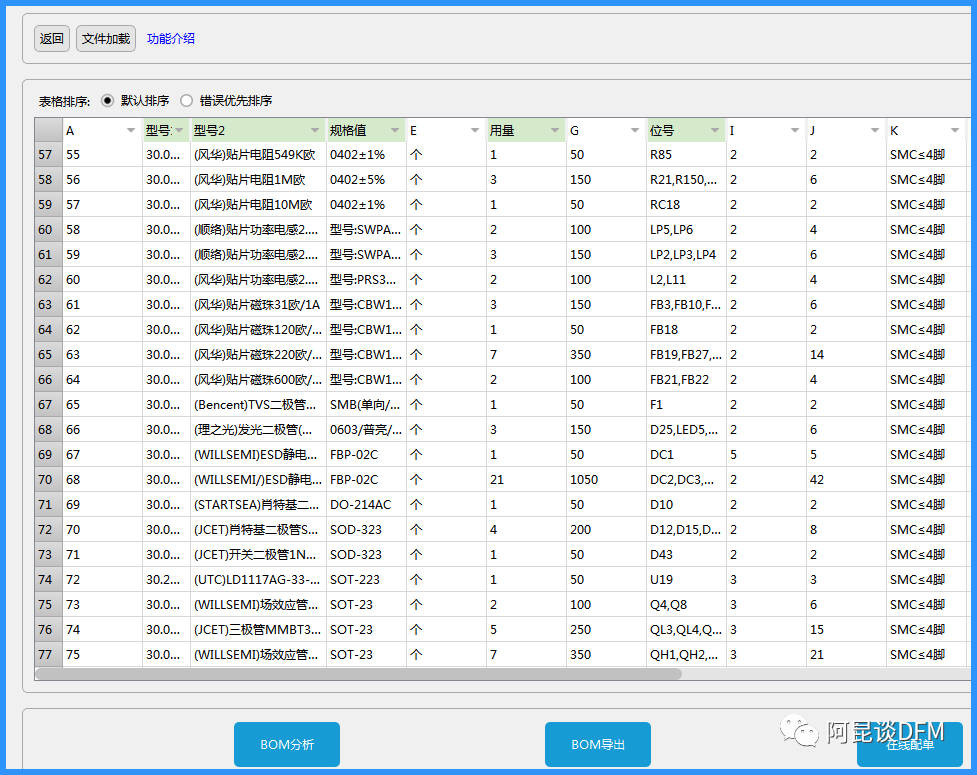Click the 位号 cell D10
The width and height of the screenshot is (977, 775).
pos(686,505)
